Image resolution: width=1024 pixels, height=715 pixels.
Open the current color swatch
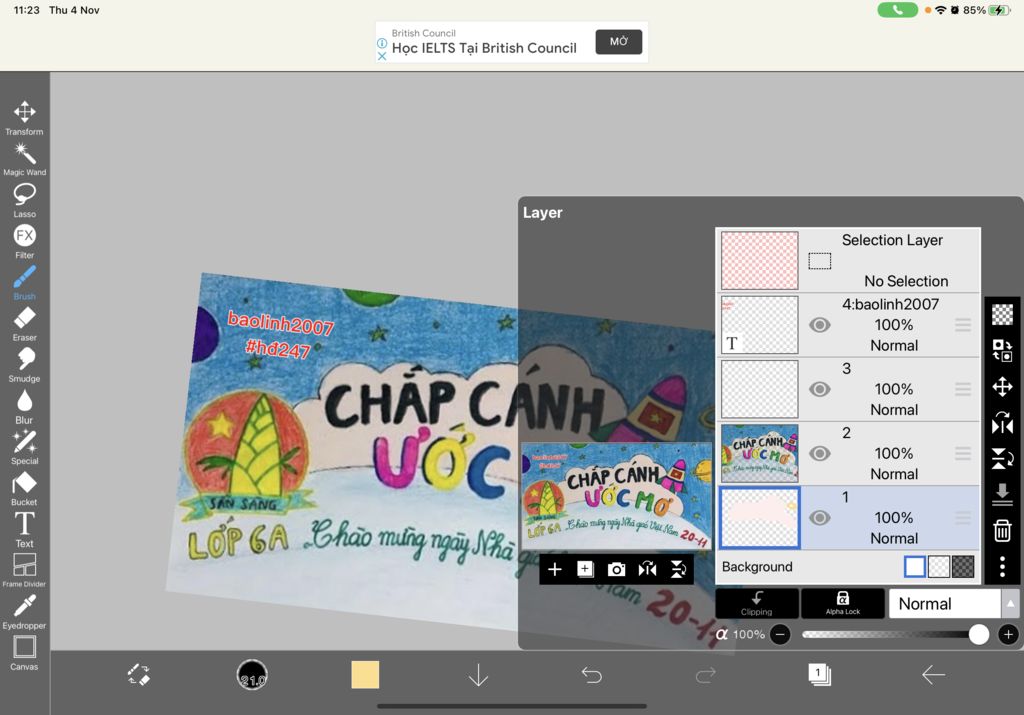365,675
